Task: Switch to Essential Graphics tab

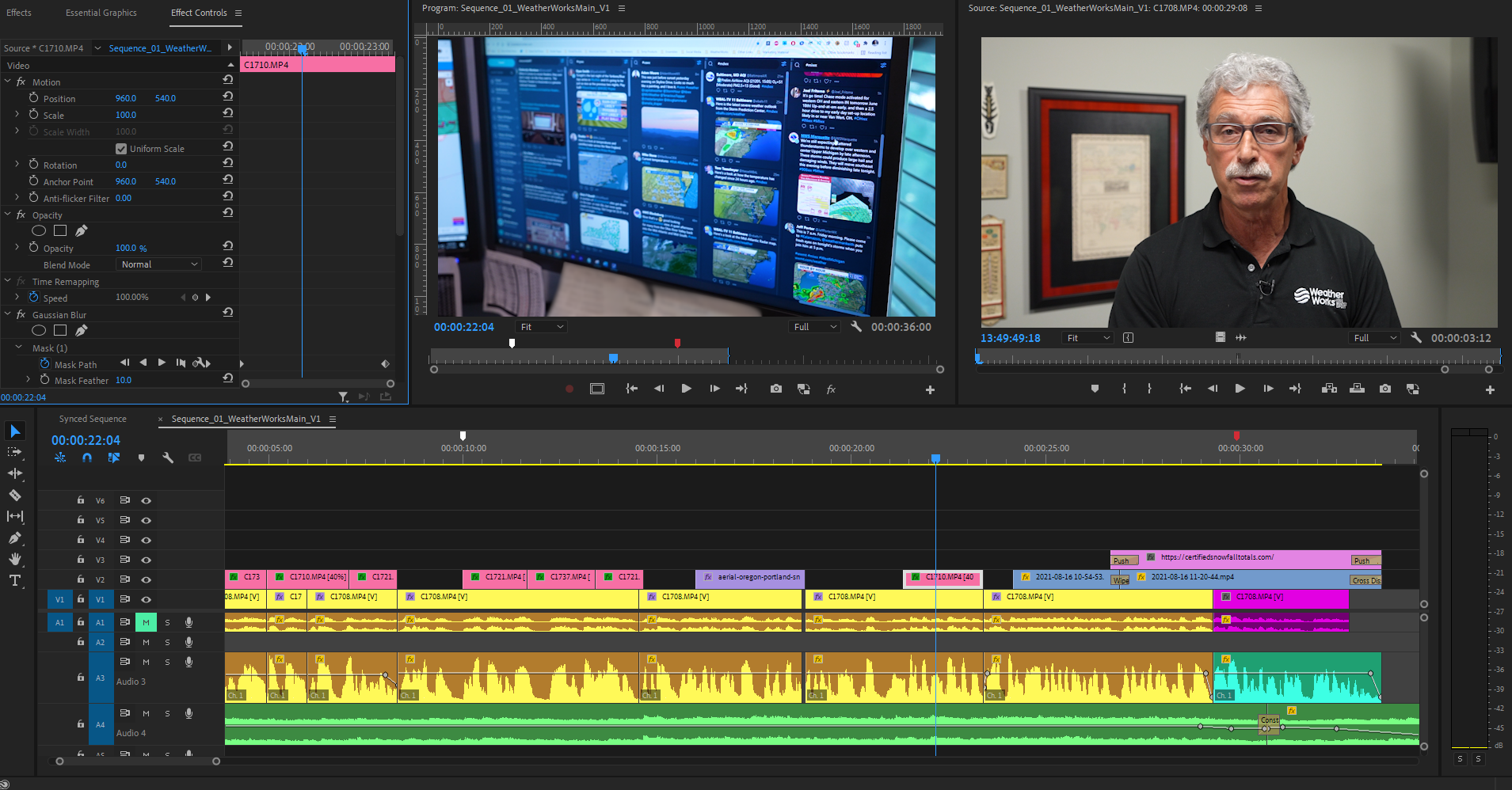Action: pyautogui.click(x=101, y=13)
